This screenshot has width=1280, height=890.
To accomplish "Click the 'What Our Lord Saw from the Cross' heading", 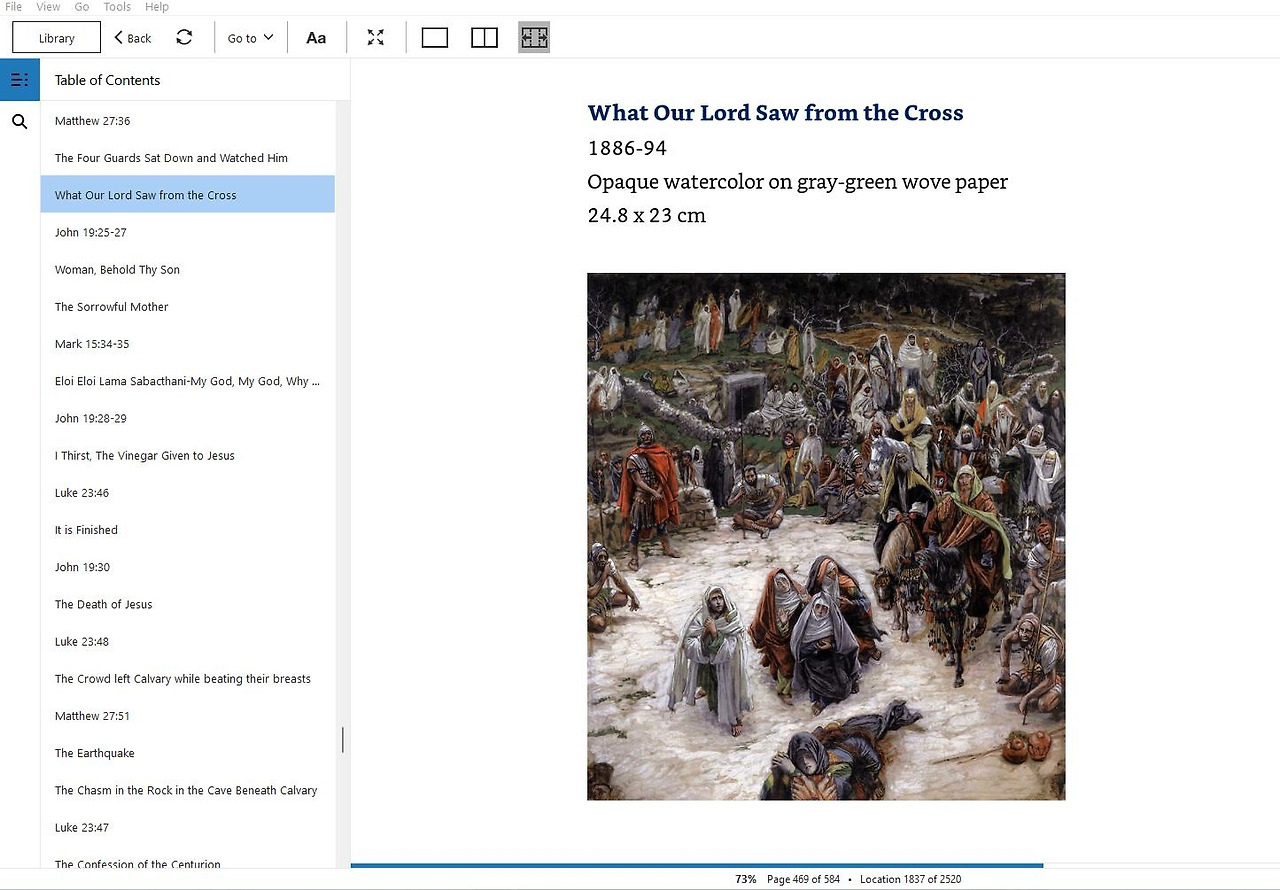I will click(x=775, y=113).
